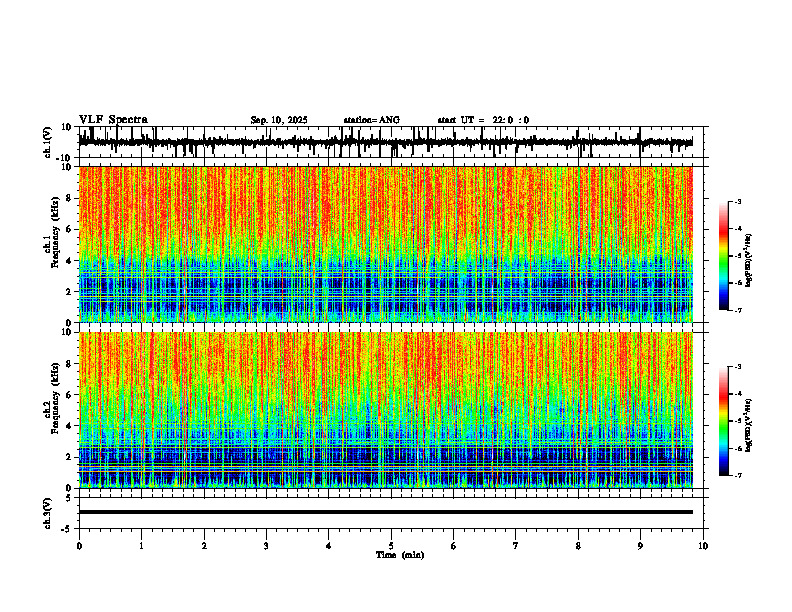
Task: Click inside the ch.2 spectrogram panel
Action: tap(385, 410)
